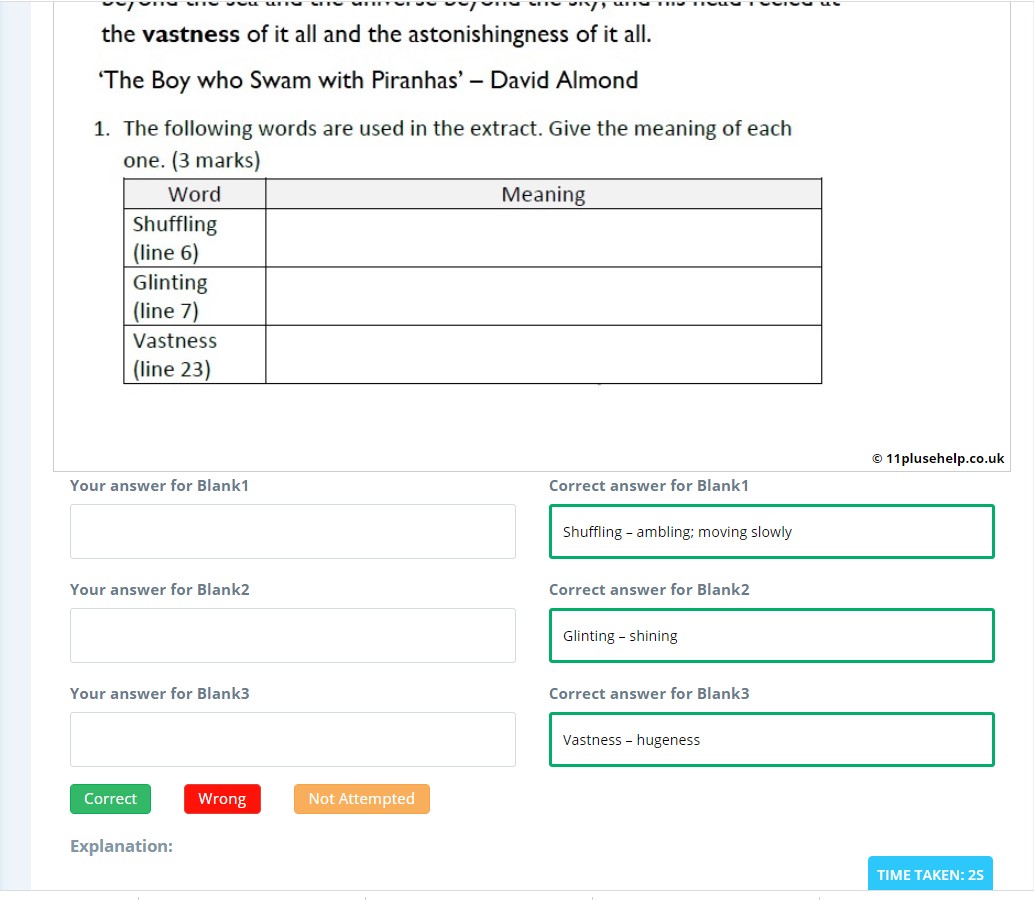The image size is (1034, 900).
Task: Click the TIME TAKEN: 2S badge
Action: [930, 873]
